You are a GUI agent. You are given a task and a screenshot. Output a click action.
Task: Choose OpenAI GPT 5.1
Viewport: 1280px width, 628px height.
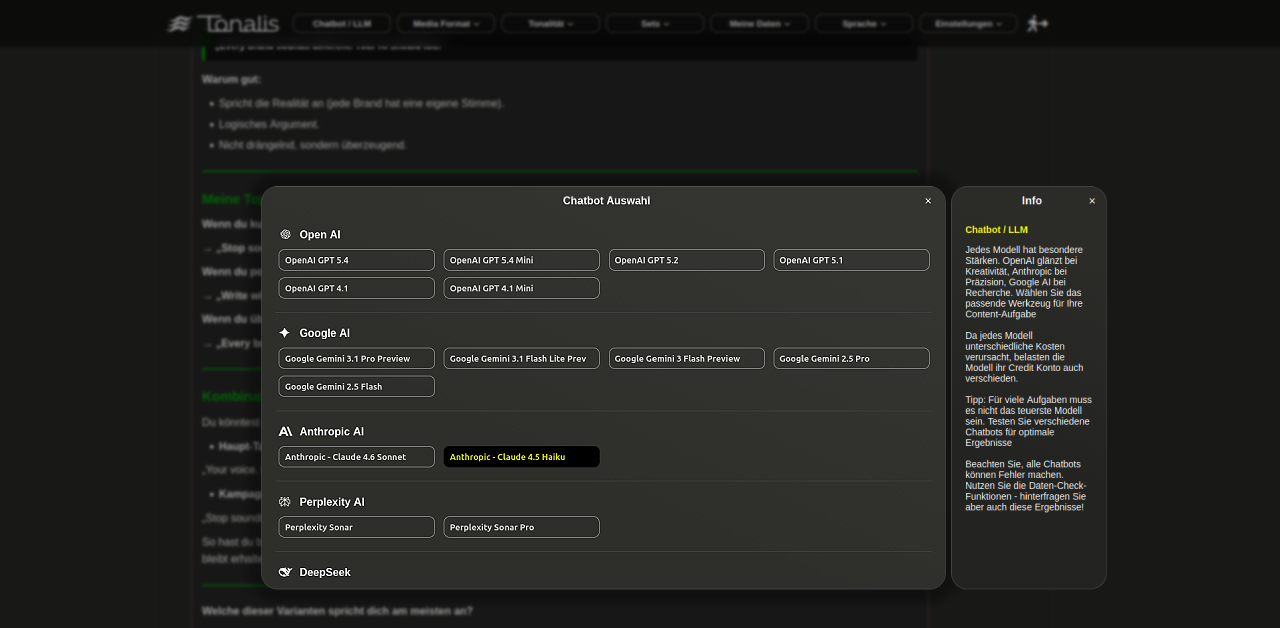pos(852,260)
